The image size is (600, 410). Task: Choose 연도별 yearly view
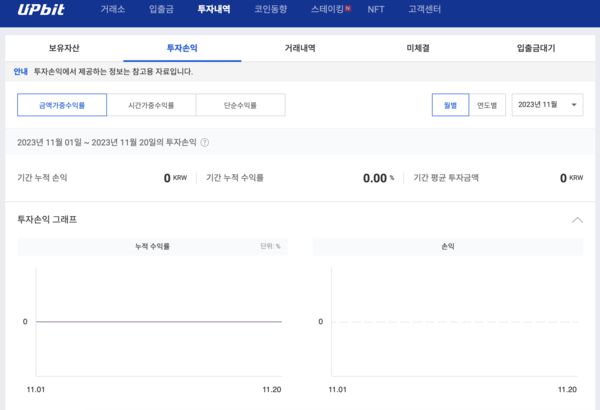pos(487,105)
